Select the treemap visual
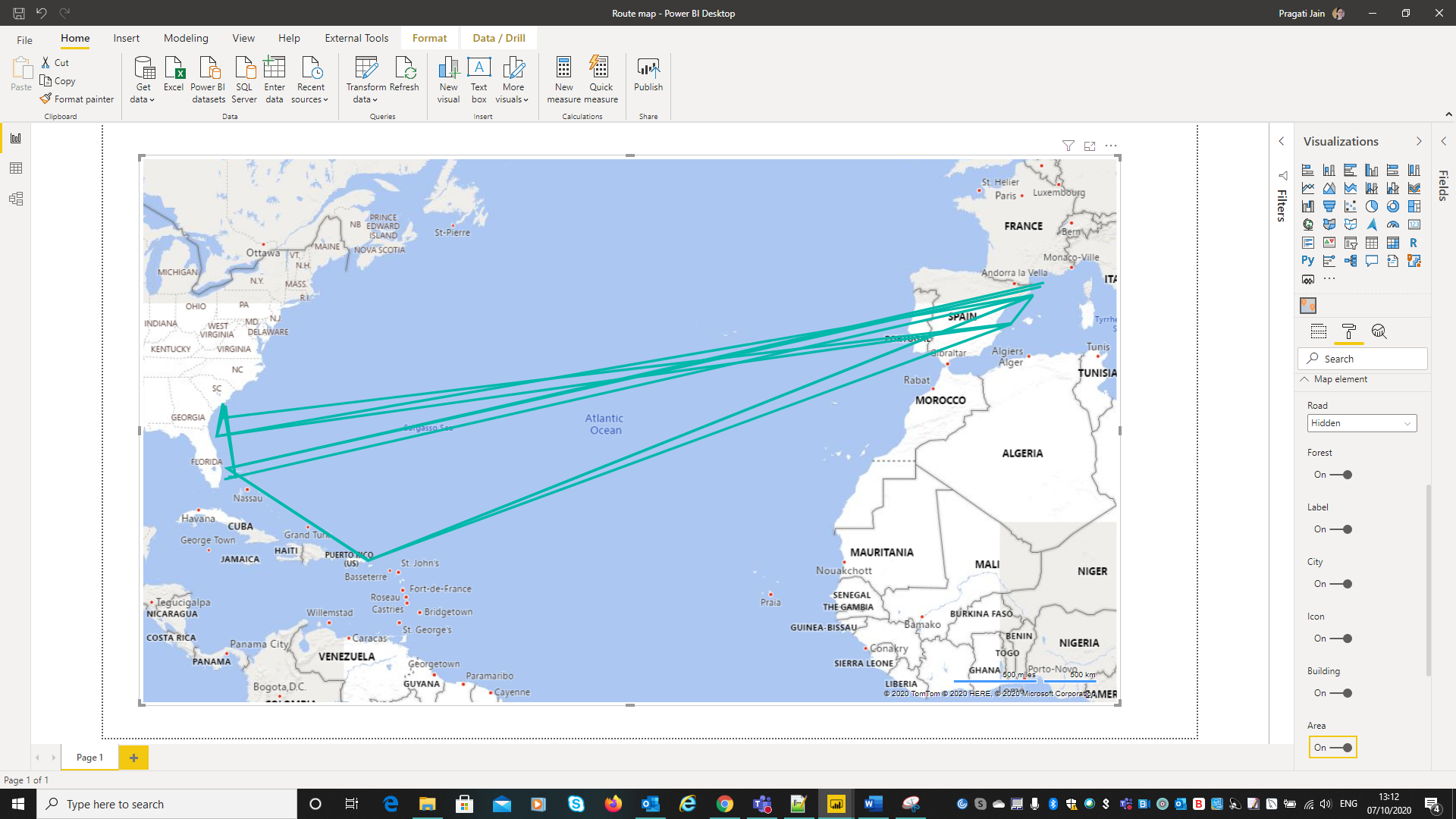This screenshot has width=1456, height=819. [1414, 206]
